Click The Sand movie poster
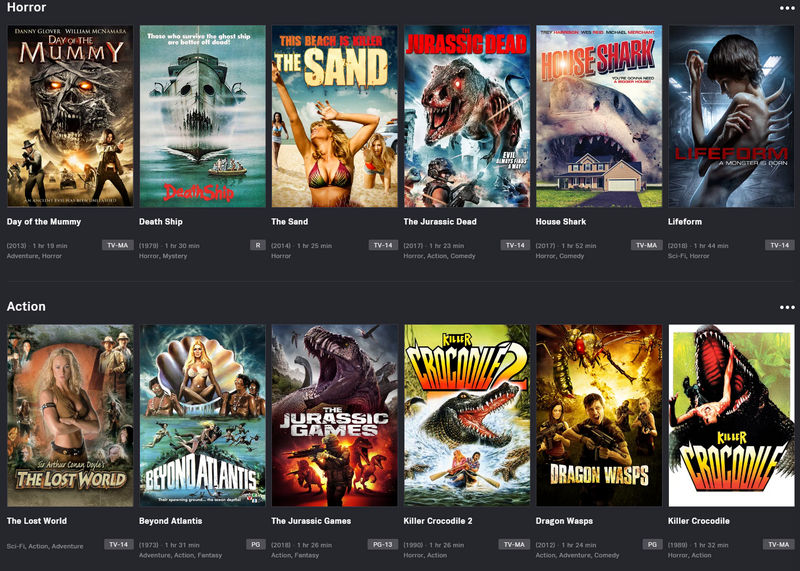 tap(335, 116)
